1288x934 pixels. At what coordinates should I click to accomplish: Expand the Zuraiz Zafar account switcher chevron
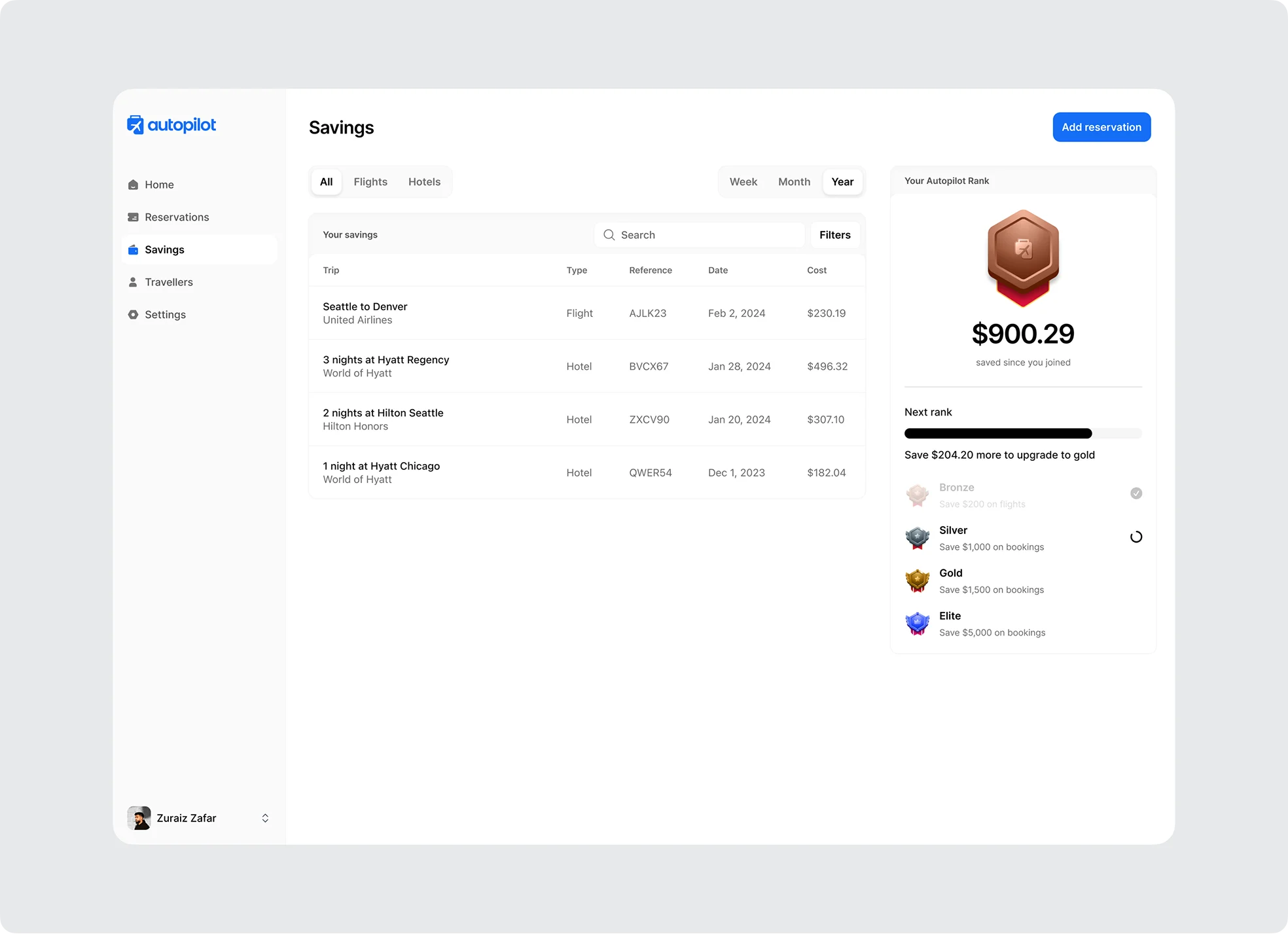[x=265, y=818]
